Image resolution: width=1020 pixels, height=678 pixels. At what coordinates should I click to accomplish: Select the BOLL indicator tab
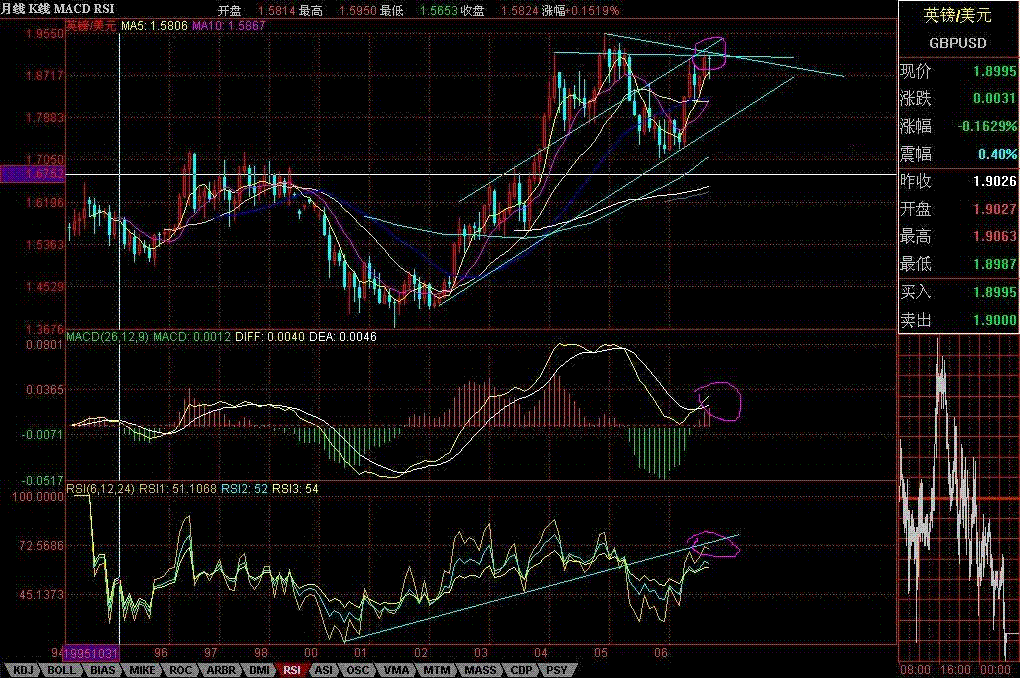(x=62, y=669)
